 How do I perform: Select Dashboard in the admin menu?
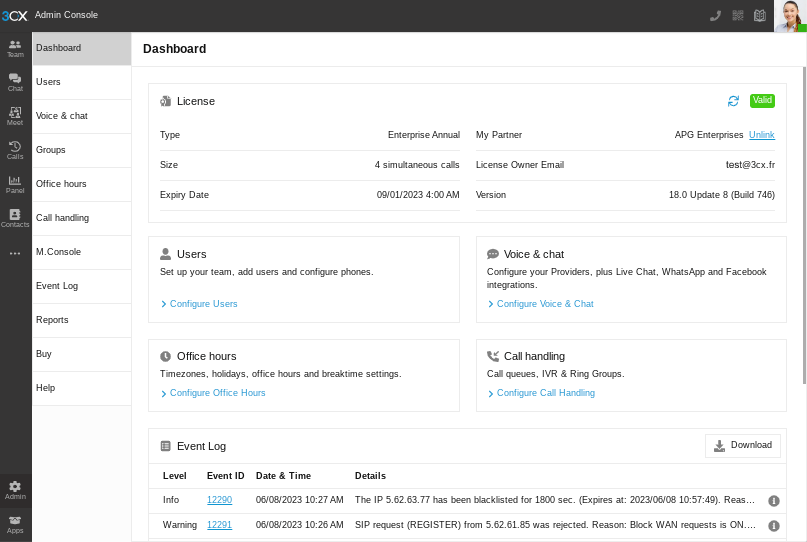[x=82, y=48]
